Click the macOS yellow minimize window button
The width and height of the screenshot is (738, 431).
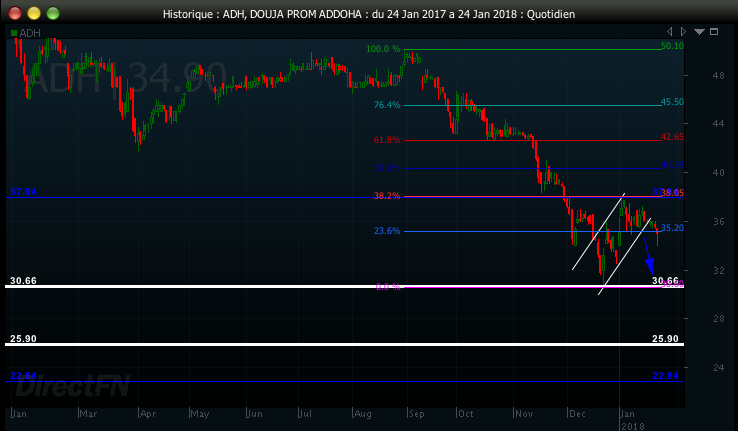point(33,13)
